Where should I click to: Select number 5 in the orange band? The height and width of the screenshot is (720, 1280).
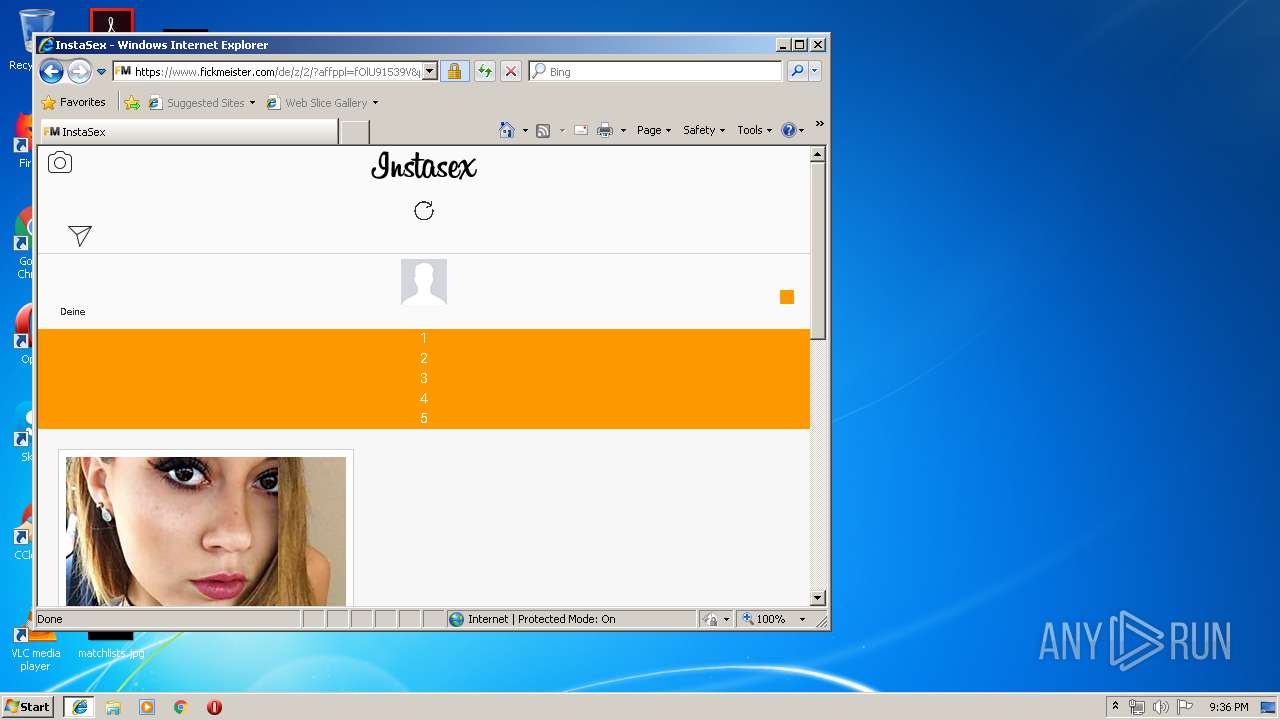point(424,418)
